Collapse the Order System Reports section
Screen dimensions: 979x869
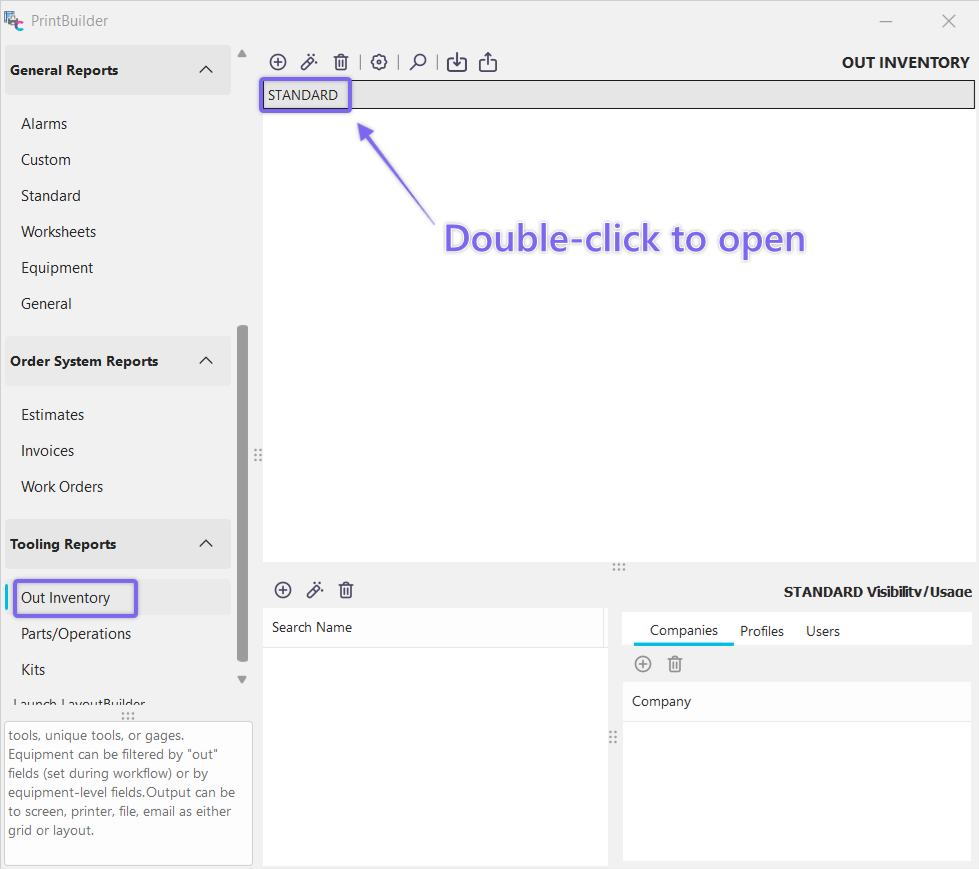[x=206, y=361]
